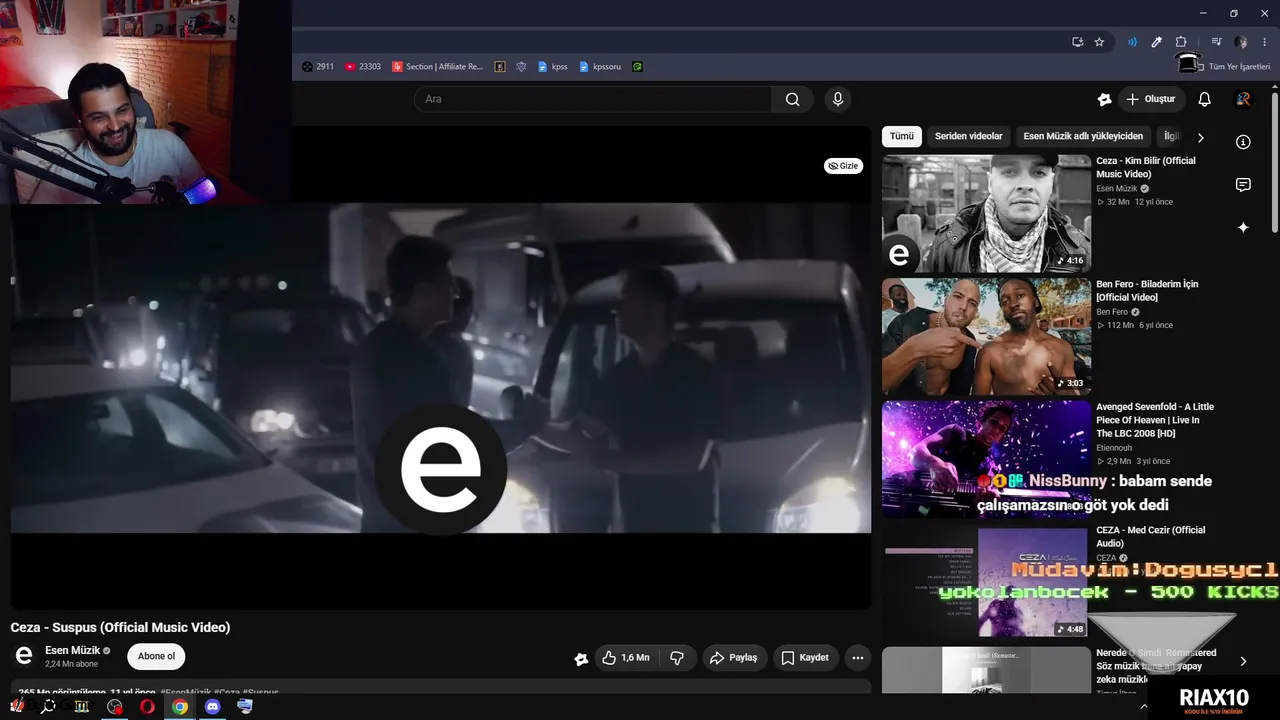
Task: Like the Ceza - Suspus video
Action: pyautogui.click(x=626, y=658)
